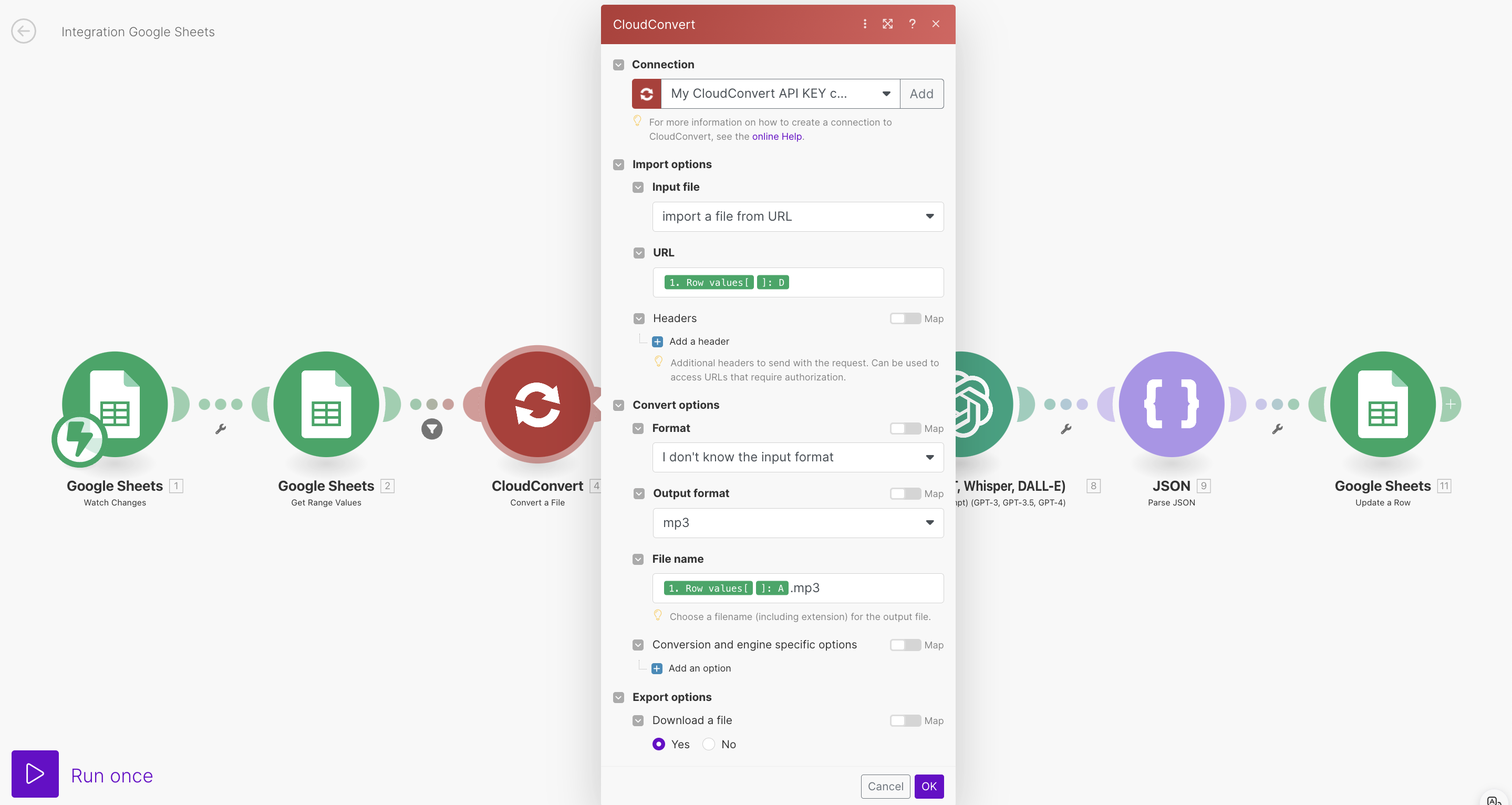The width and height of the screenshot is (1512, 805).
Task: Click into the URL input field
Action: coord(798,282)
